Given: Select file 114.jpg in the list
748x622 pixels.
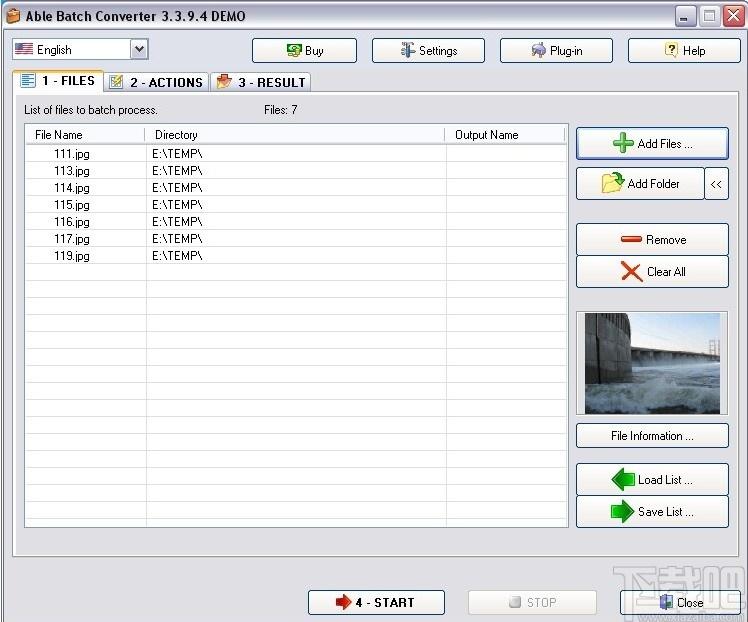Looking at the screenshot, I should pos(72,188).
